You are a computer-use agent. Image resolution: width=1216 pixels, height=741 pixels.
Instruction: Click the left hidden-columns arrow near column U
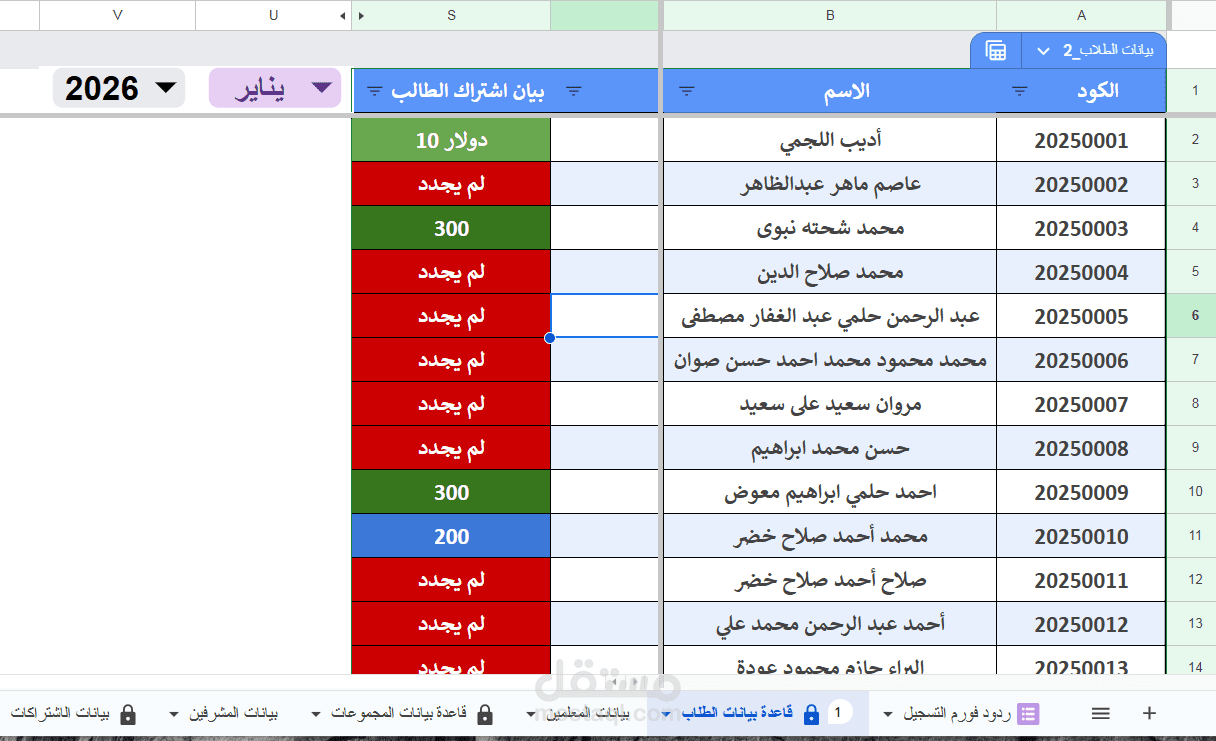click(x=343, y=16)
